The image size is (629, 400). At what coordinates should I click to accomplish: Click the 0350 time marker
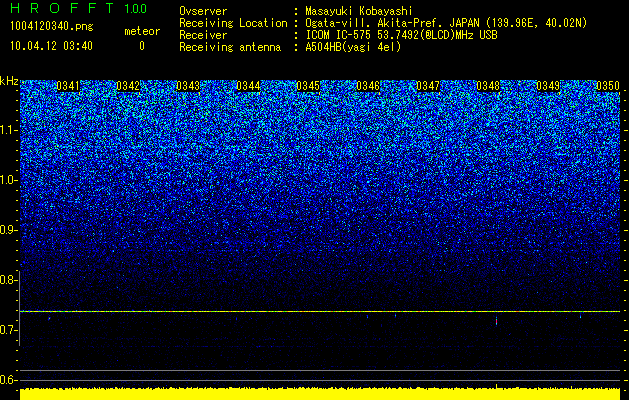[608, 86]
